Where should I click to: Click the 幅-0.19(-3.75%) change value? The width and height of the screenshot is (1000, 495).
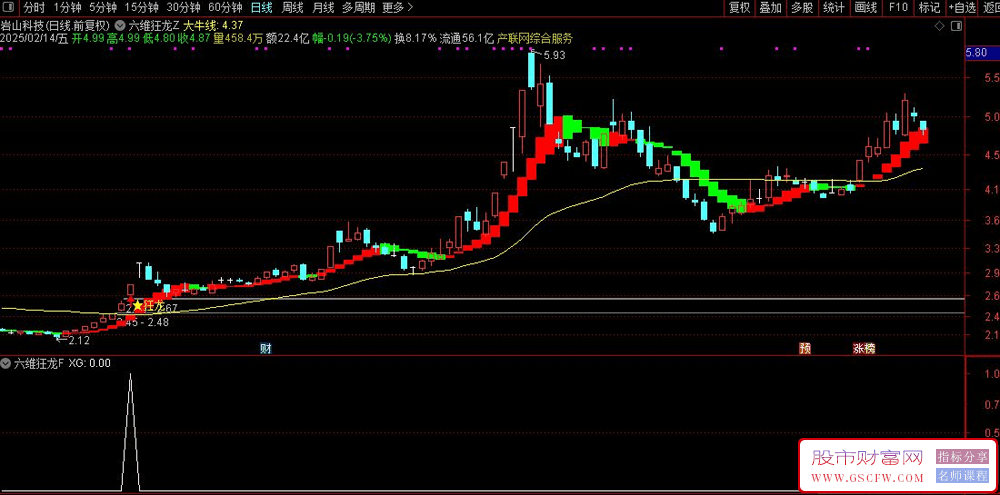click(x=351, y=38)
